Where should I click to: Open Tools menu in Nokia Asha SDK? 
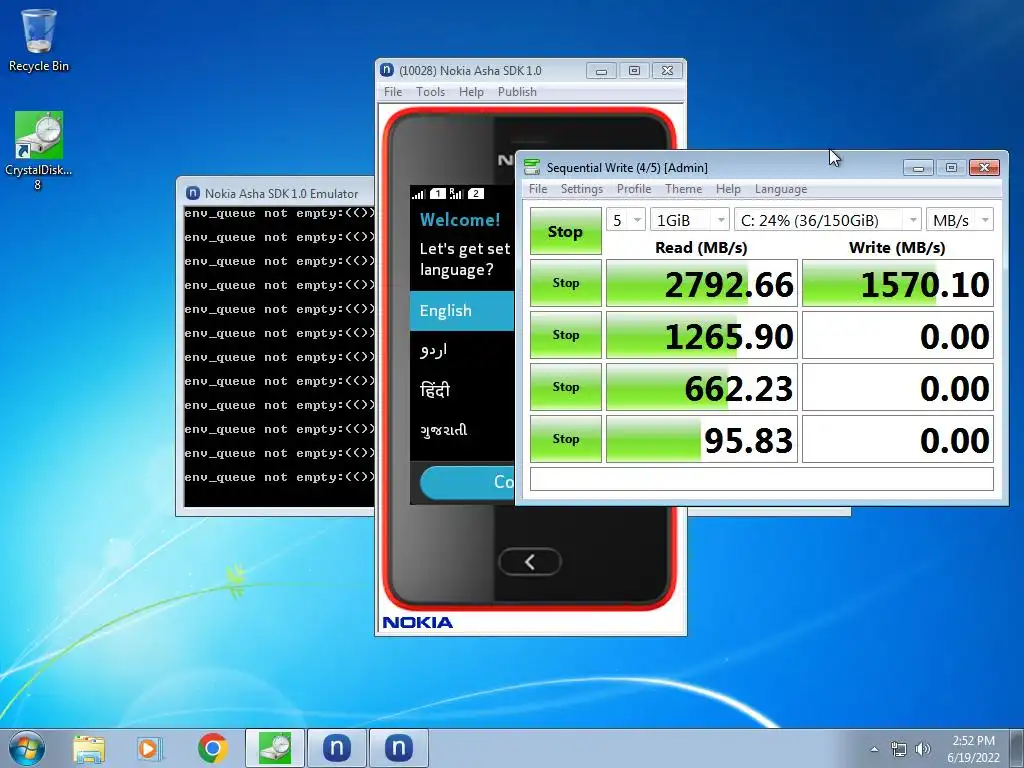(x=430, y=91)
